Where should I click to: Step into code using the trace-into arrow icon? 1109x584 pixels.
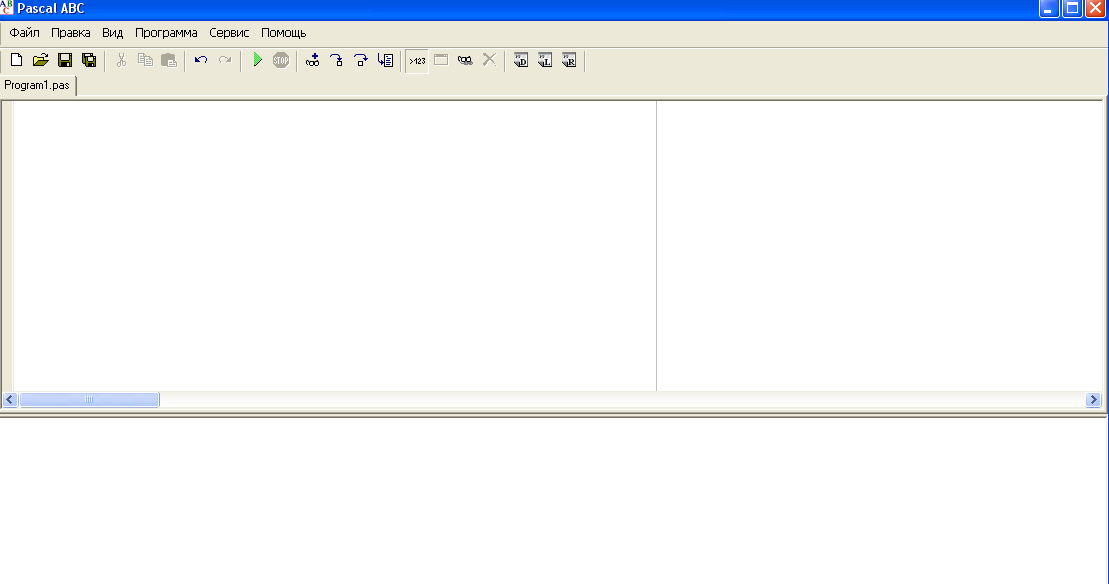337,60
